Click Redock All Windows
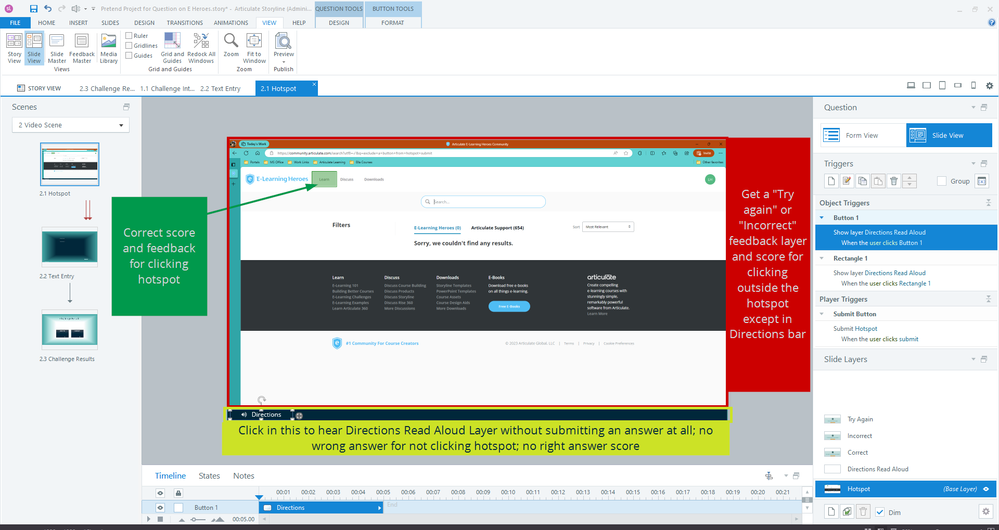Viewport: 999px width, 530px height. pos(201,48)
